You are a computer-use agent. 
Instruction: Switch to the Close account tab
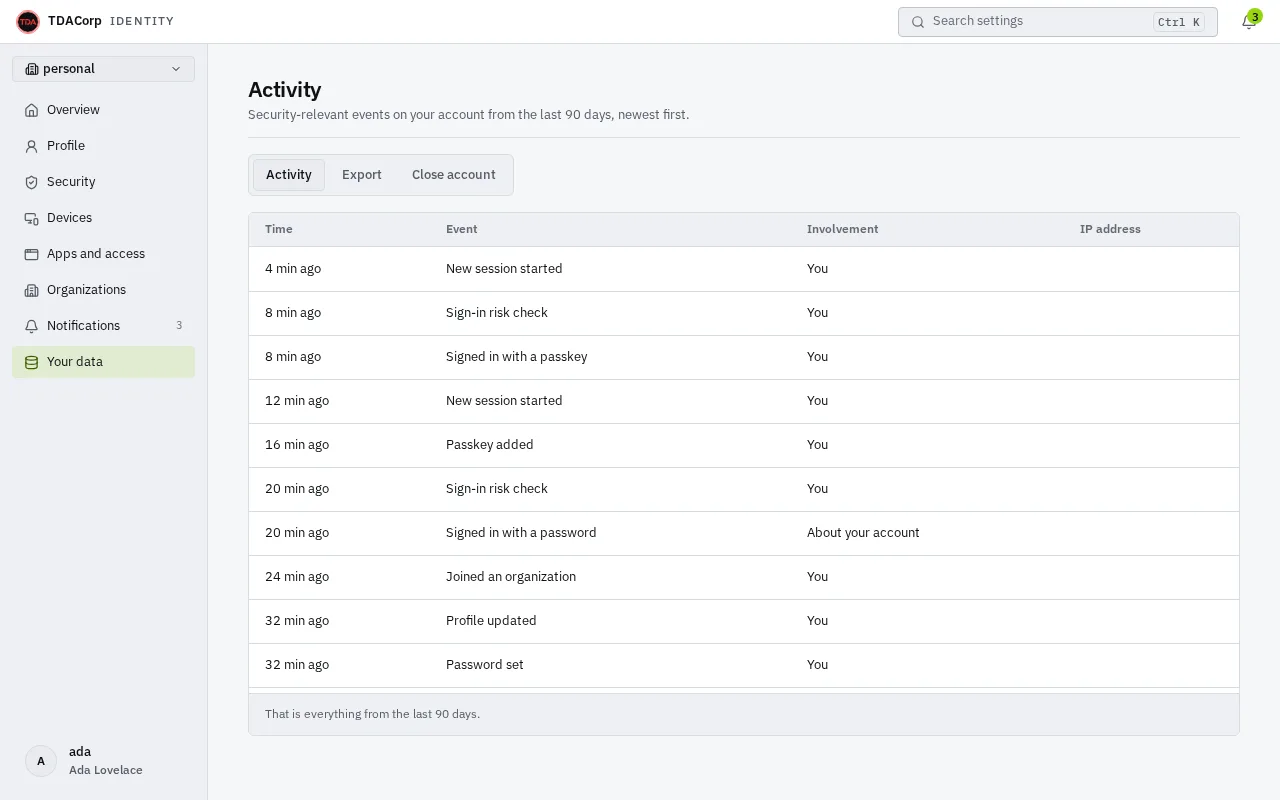click(454, 175)
